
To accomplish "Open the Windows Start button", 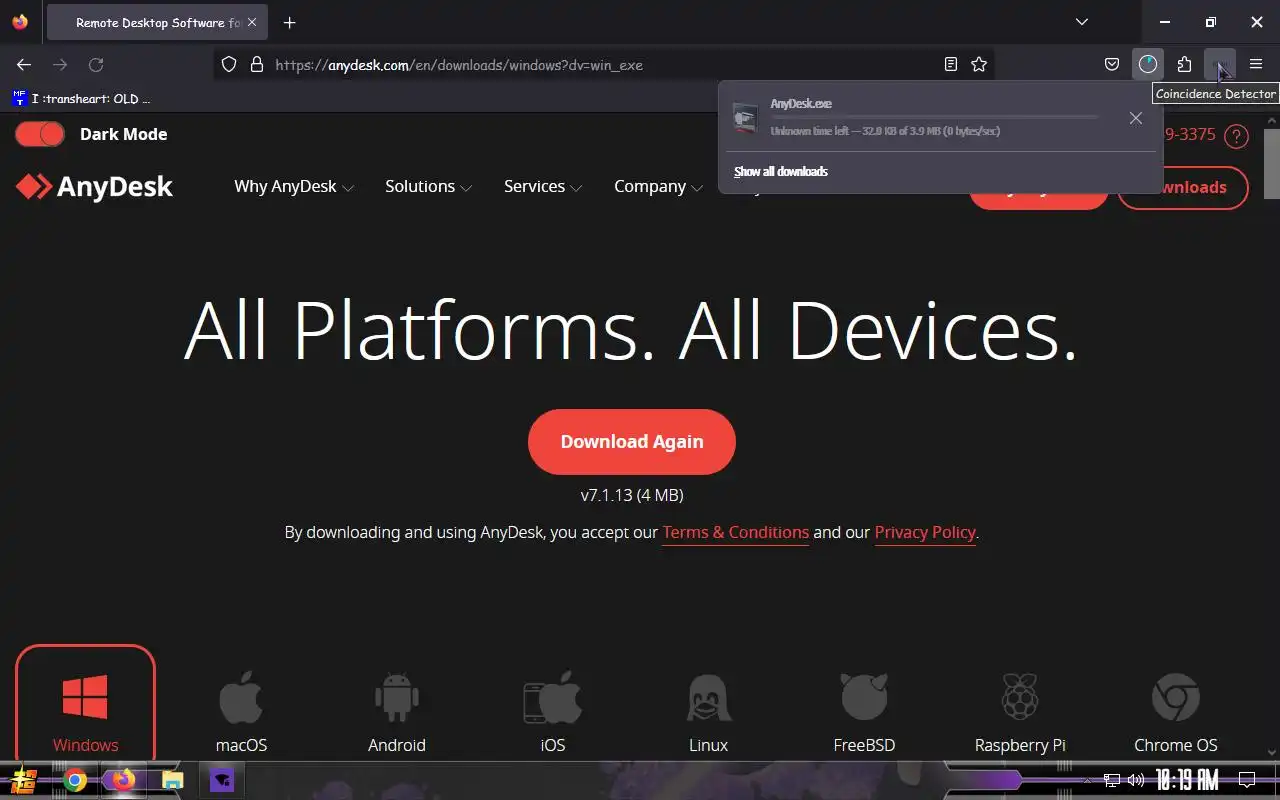I will click(24, 780).
